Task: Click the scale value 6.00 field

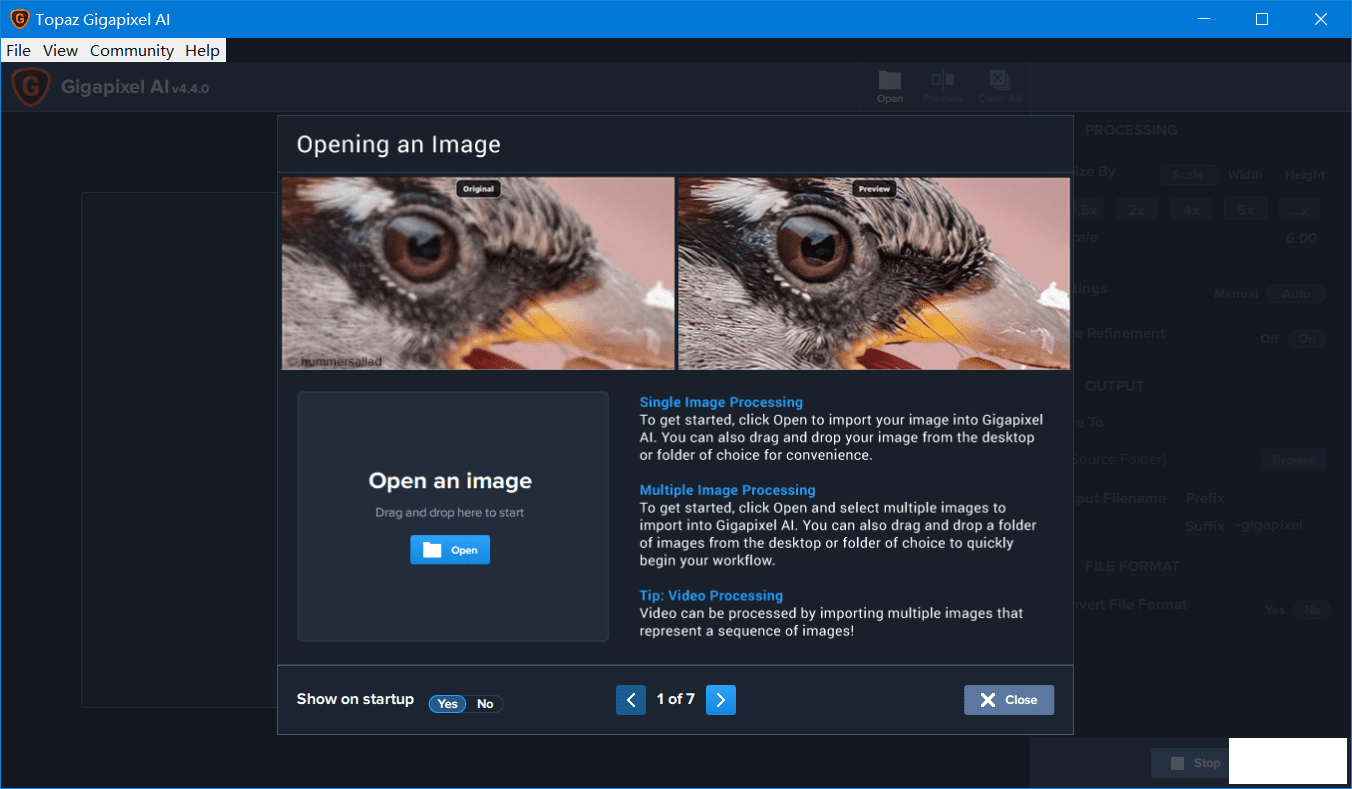Action: coord(1301,238)
